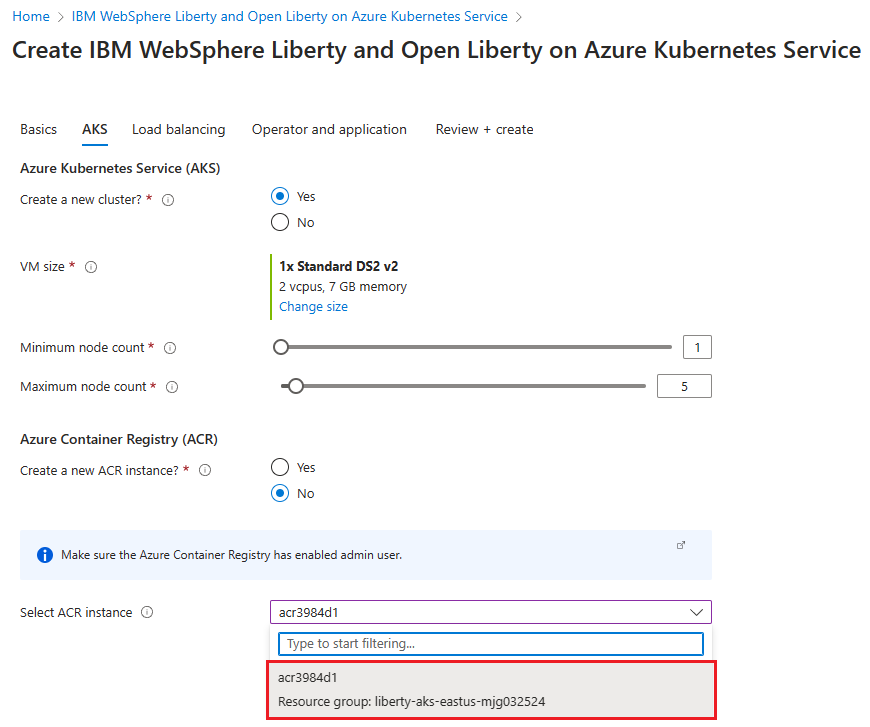
Task: Pick acr3984d1 option from dropdown list
Action: point(491,689)
